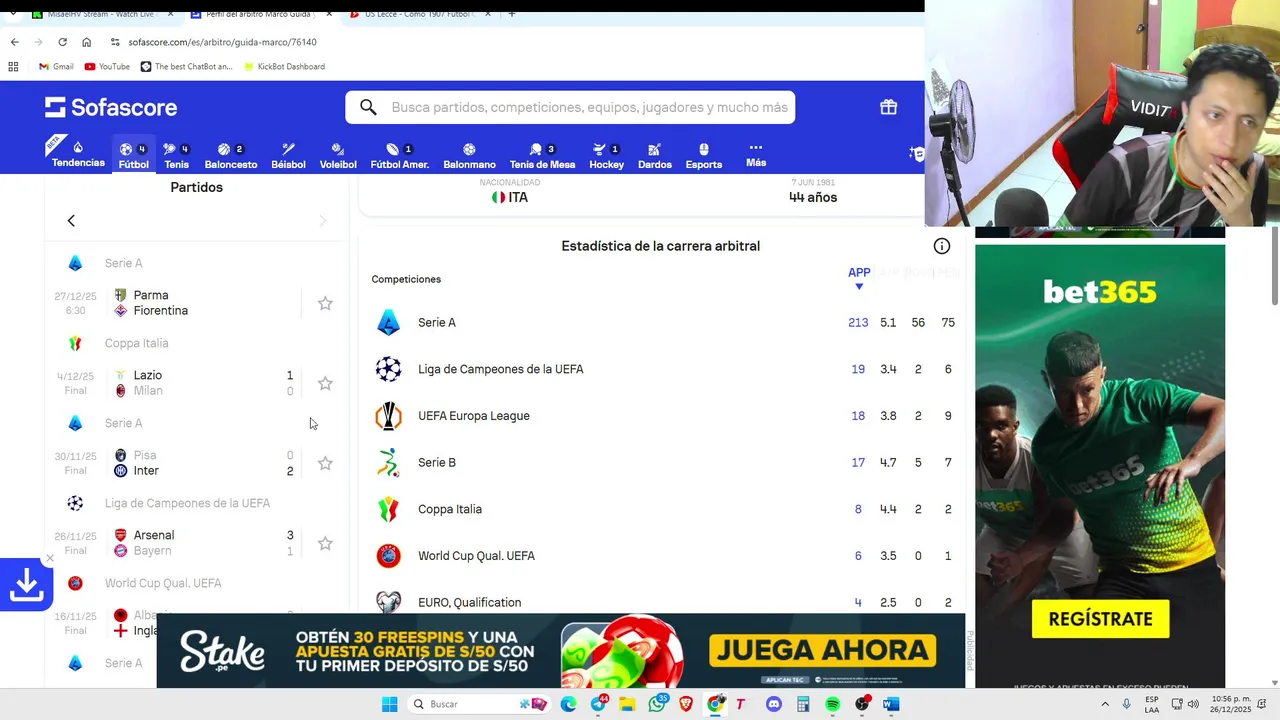
Task: Favorite the Arsenal vs Bayern match
Action: click(x=325, y=543)
